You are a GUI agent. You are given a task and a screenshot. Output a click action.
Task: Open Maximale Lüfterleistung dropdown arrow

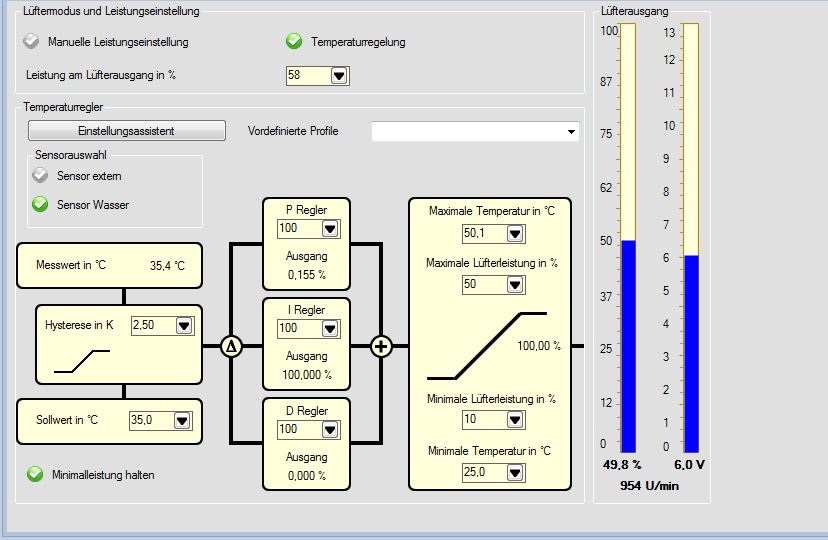pos(515,285)
